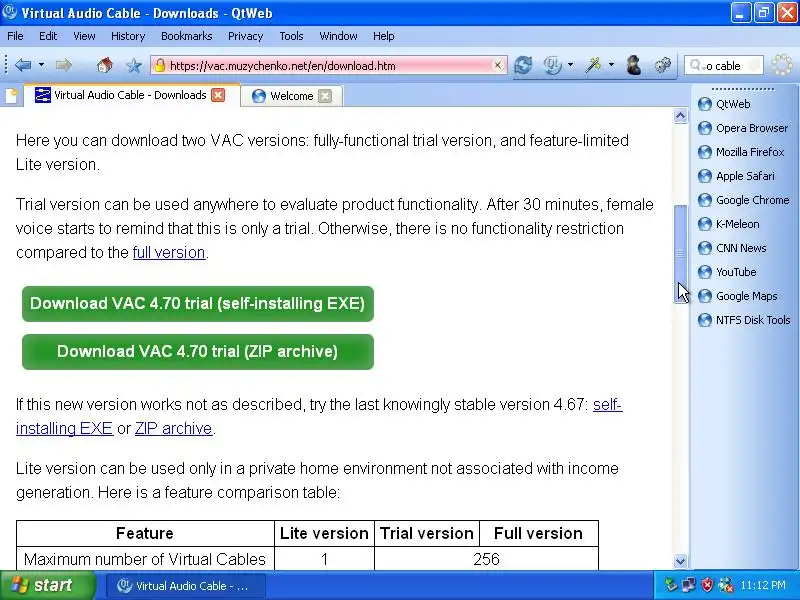Viewport: 800px width, 600px height.
Task: Open the File menu
Action: (x=15, y=36)
